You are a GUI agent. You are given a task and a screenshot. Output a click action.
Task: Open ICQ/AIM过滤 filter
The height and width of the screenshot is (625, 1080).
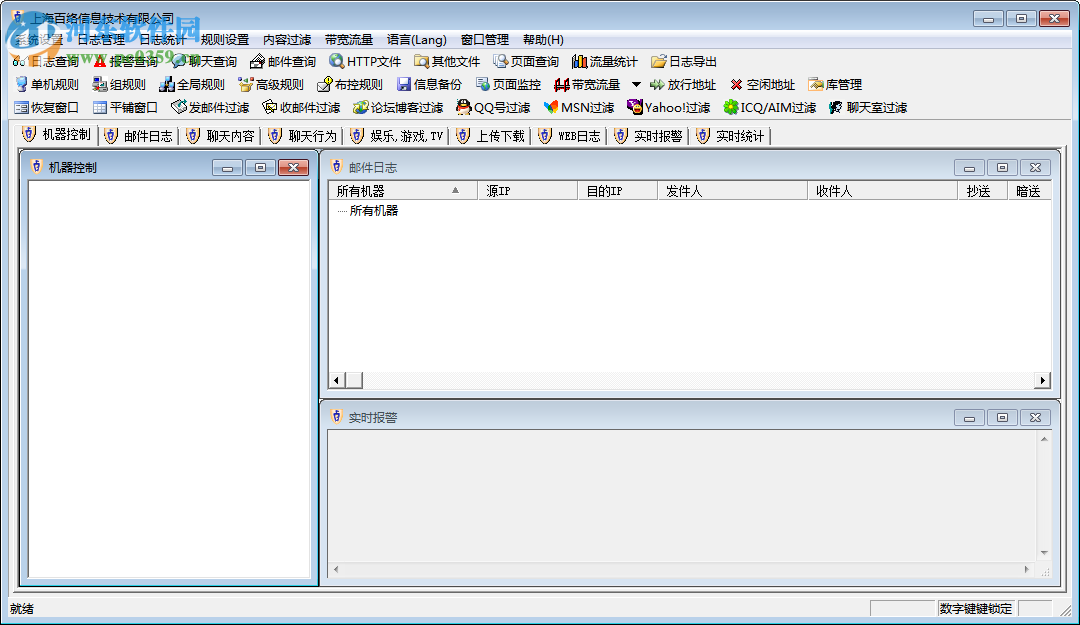[769, 107]
